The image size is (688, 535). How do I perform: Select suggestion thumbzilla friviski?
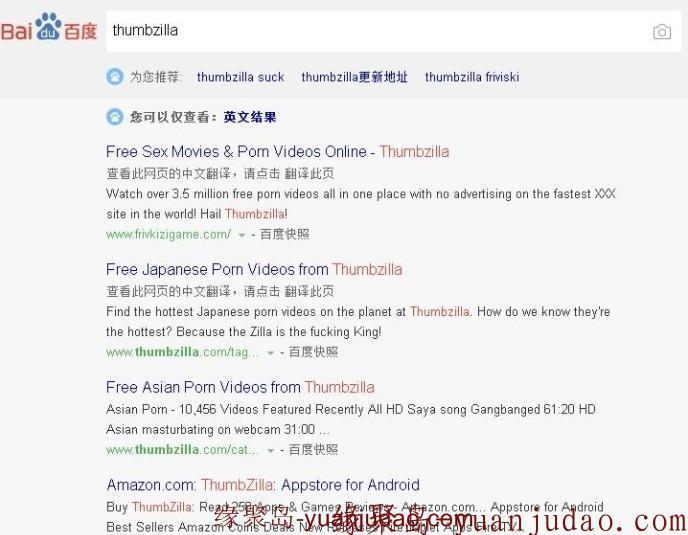(x=472, y=77)
